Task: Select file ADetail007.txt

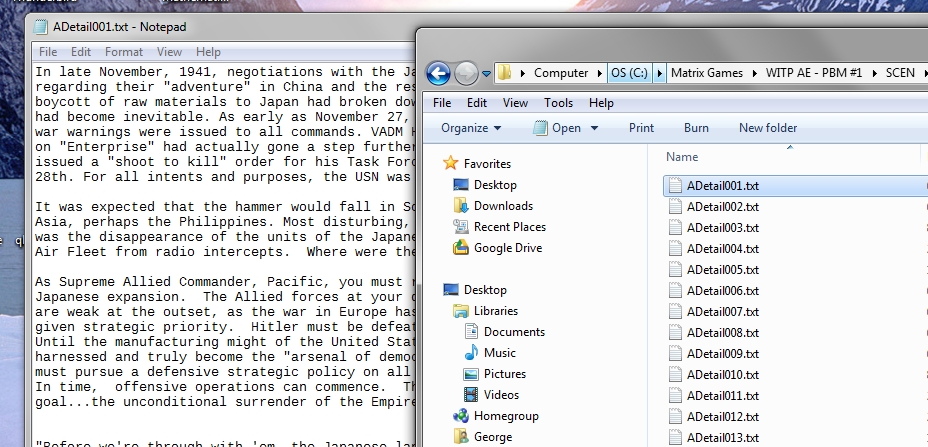Action: point(723,312)
